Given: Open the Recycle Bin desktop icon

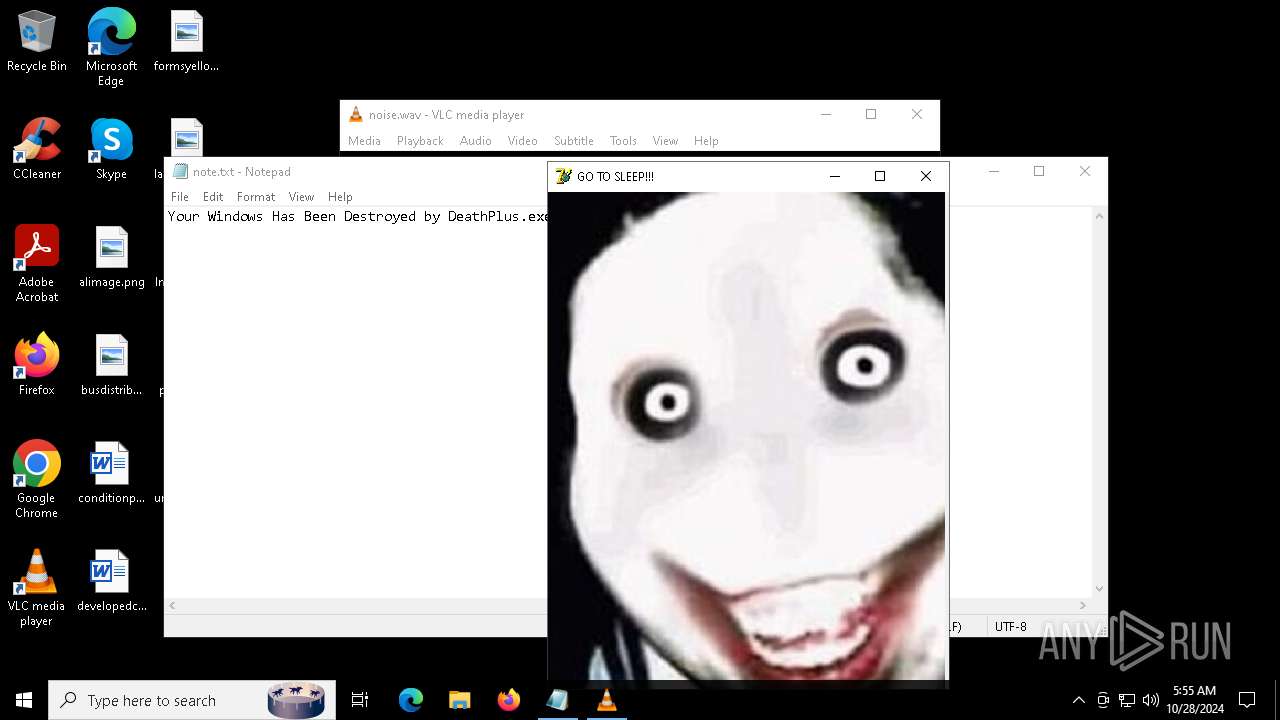Looking at the screenshot, I should [x=37, y=42].
